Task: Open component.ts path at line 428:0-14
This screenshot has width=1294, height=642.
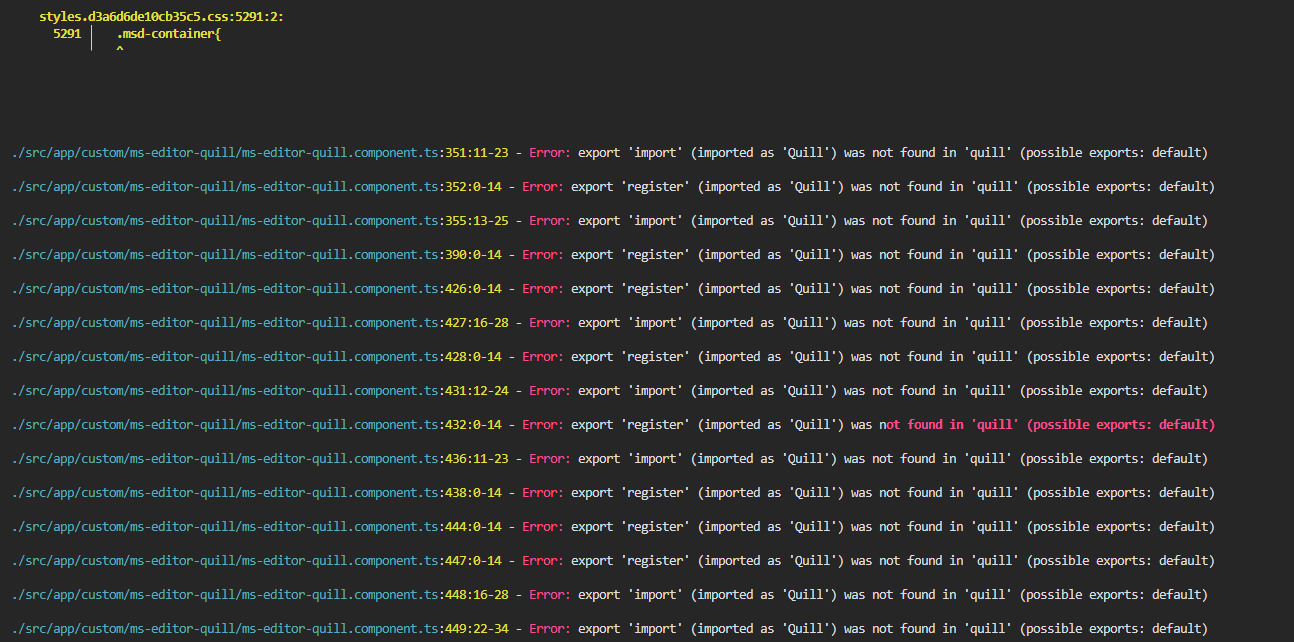Action: 257,357
